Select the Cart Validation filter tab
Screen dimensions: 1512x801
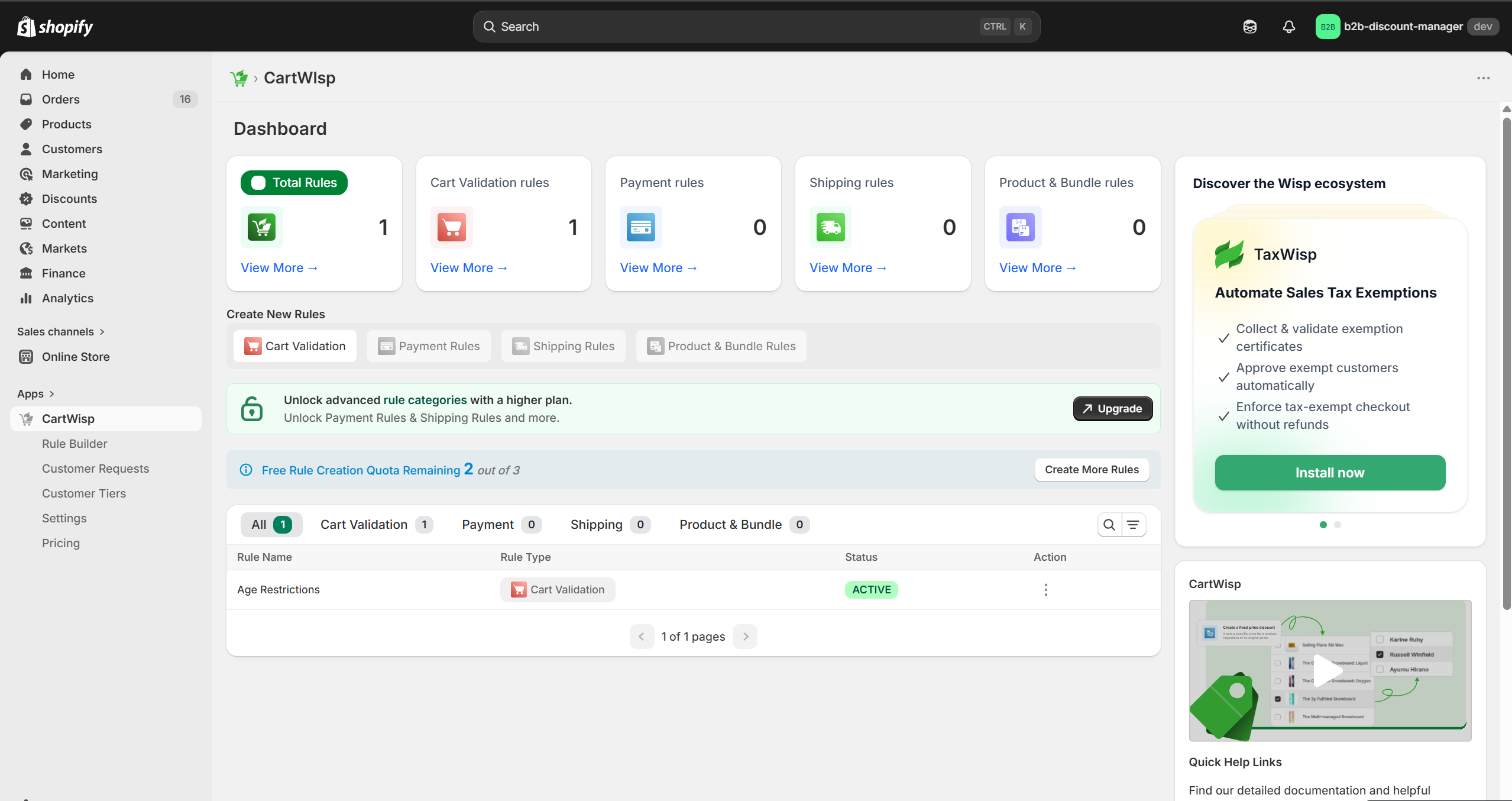click(x=377, y=525)
